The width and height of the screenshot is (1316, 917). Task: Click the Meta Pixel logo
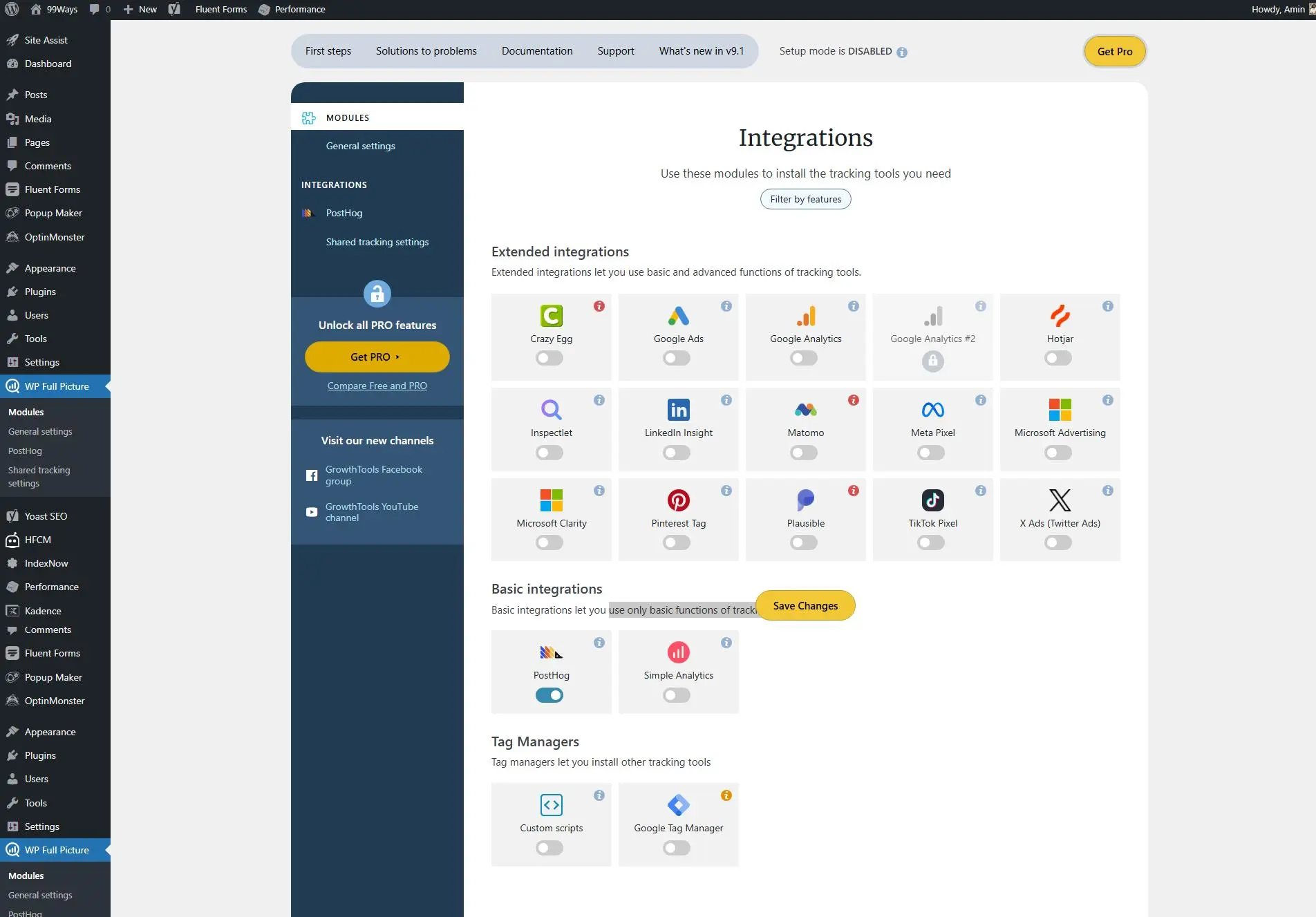tap(932, 410)
